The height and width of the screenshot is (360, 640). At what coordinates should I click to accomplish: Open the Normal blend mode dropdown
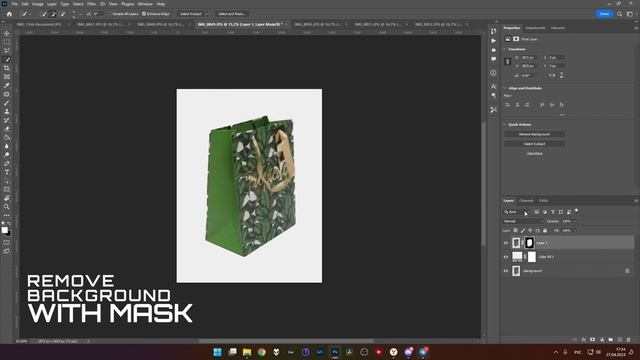tap(523, 221)
